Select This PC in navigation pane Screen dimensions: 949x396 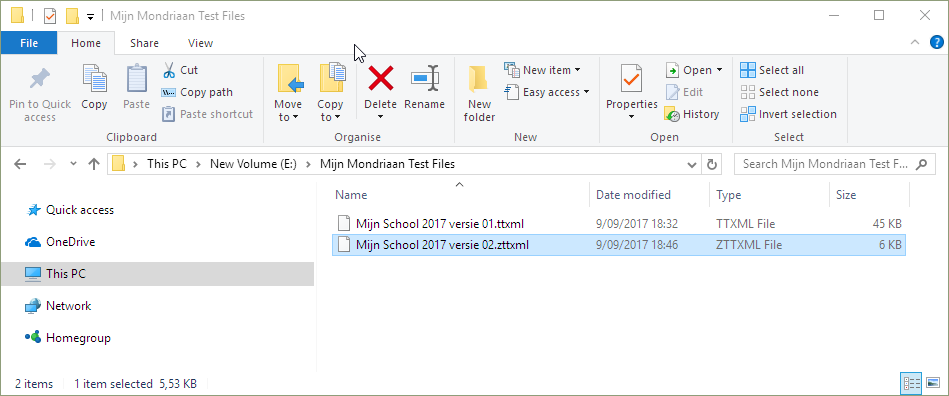click(x=157, y=274)
